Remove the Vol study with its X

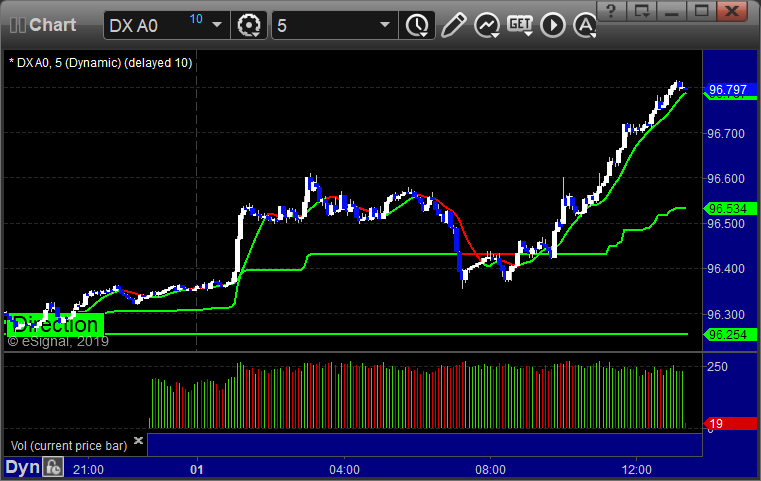tap(138, 440)
